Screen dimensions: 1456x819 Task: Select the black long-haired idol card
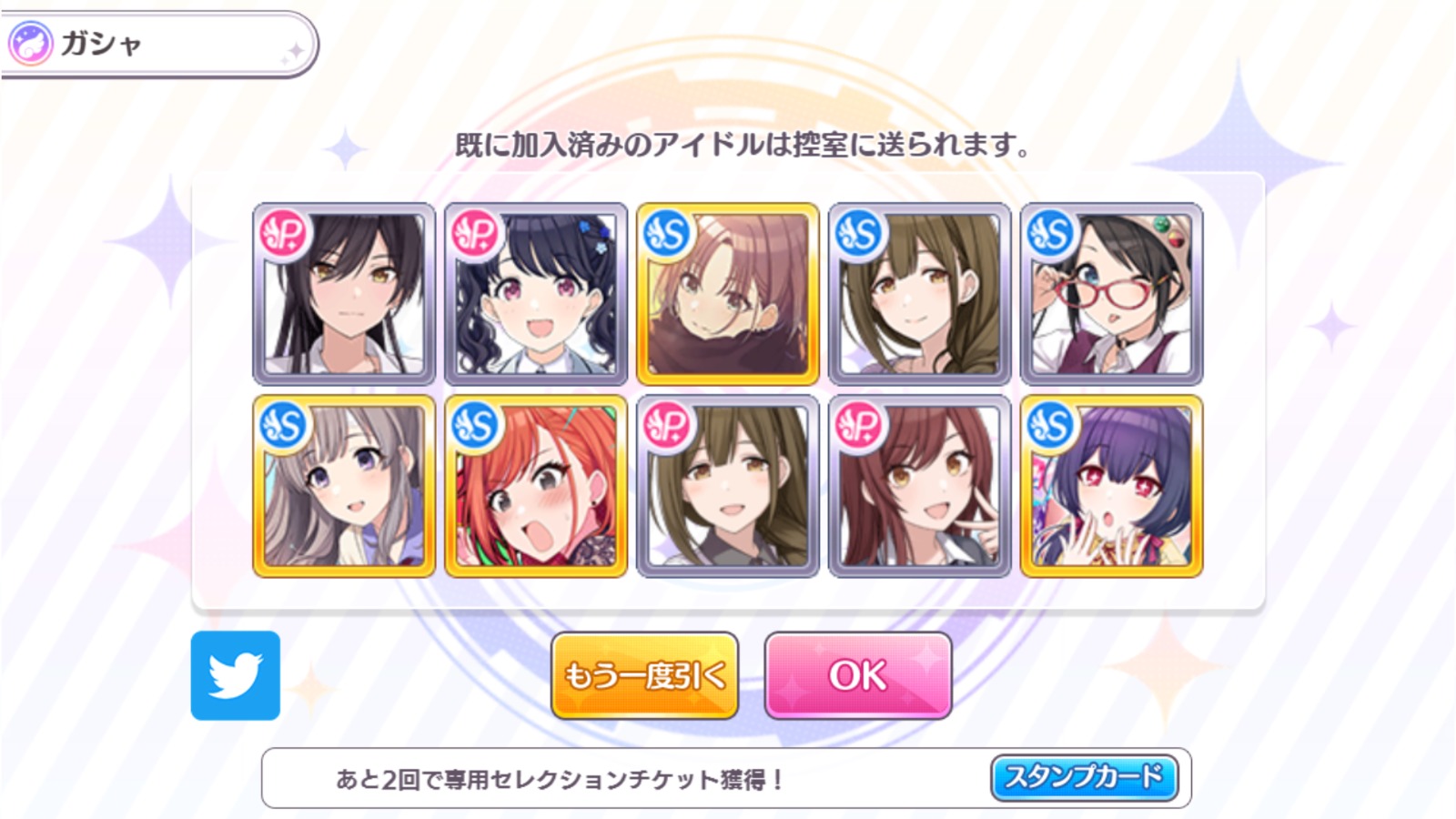click(x=344, y=294)
